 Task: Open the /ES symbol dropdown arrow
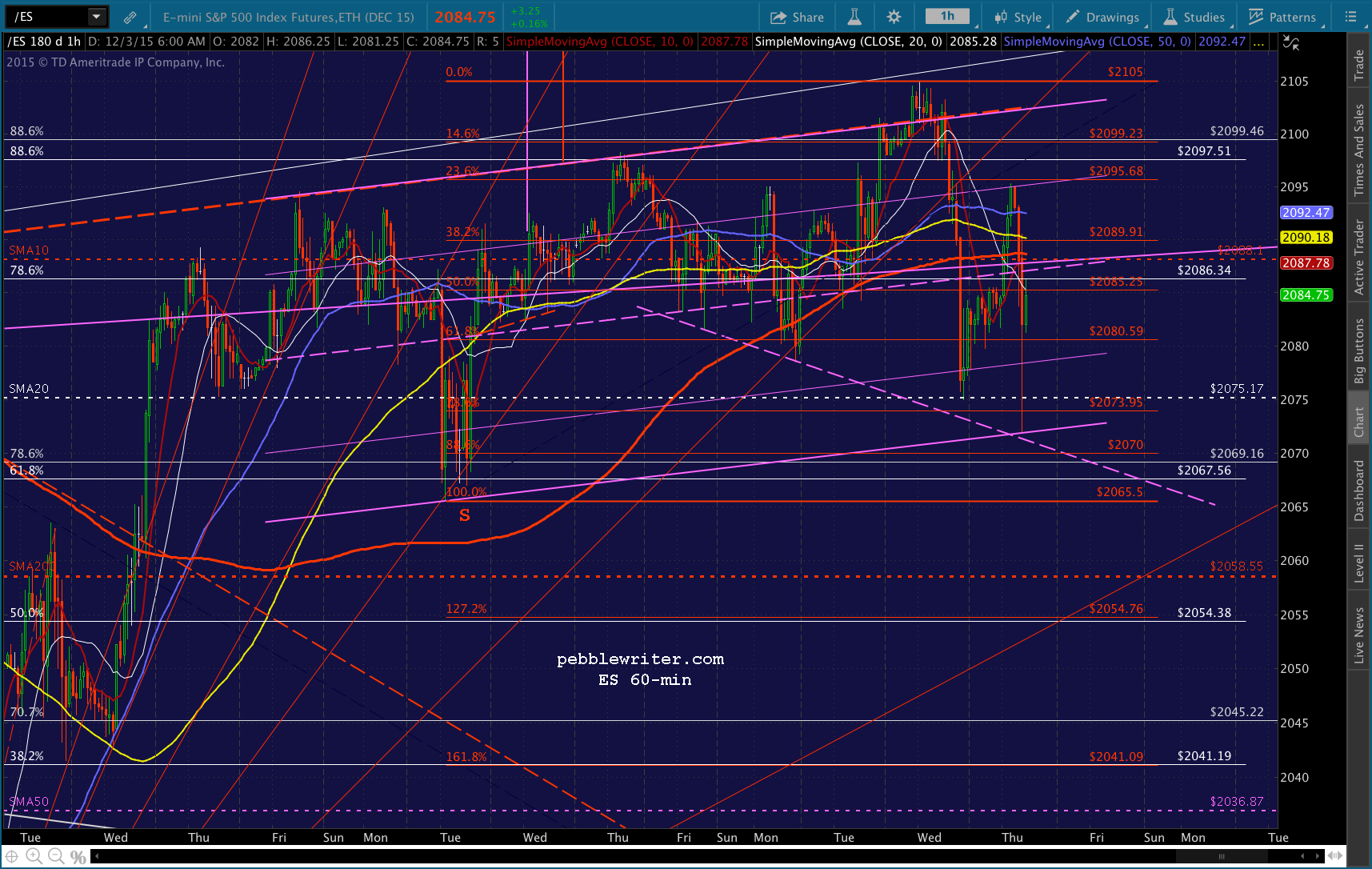96,16
